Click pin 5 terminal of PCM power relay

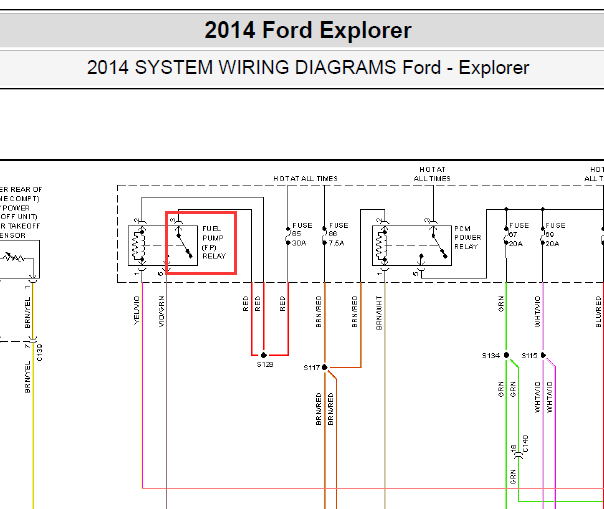[x=421, y=269]
